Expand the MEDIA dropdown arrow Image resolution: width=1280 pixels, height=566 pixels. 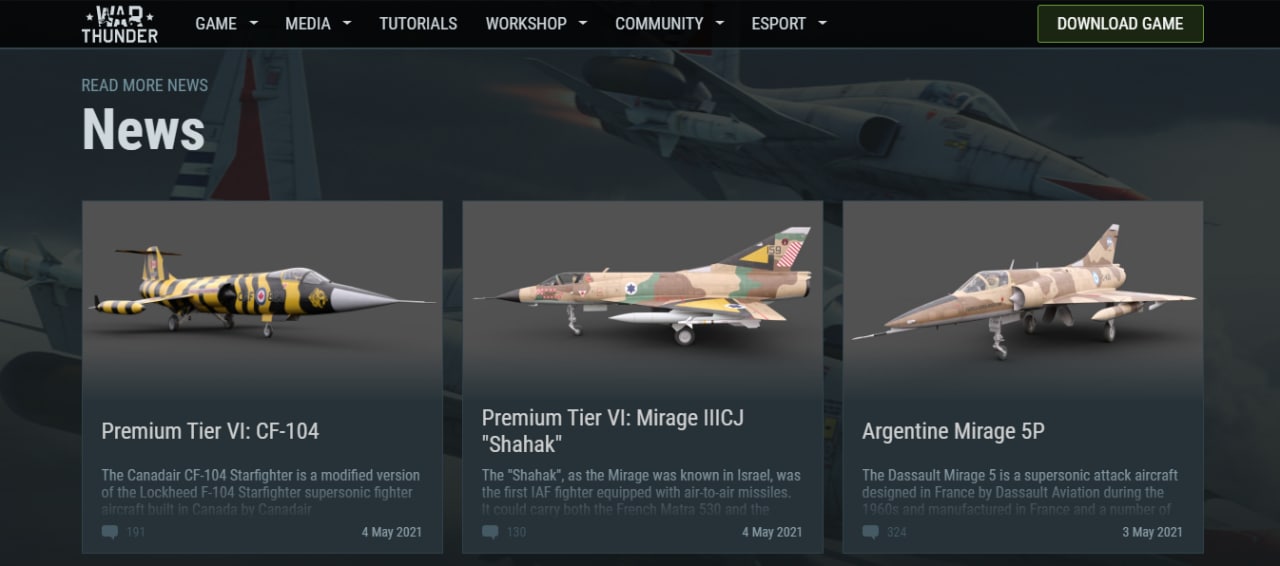[x=347, y=23]
